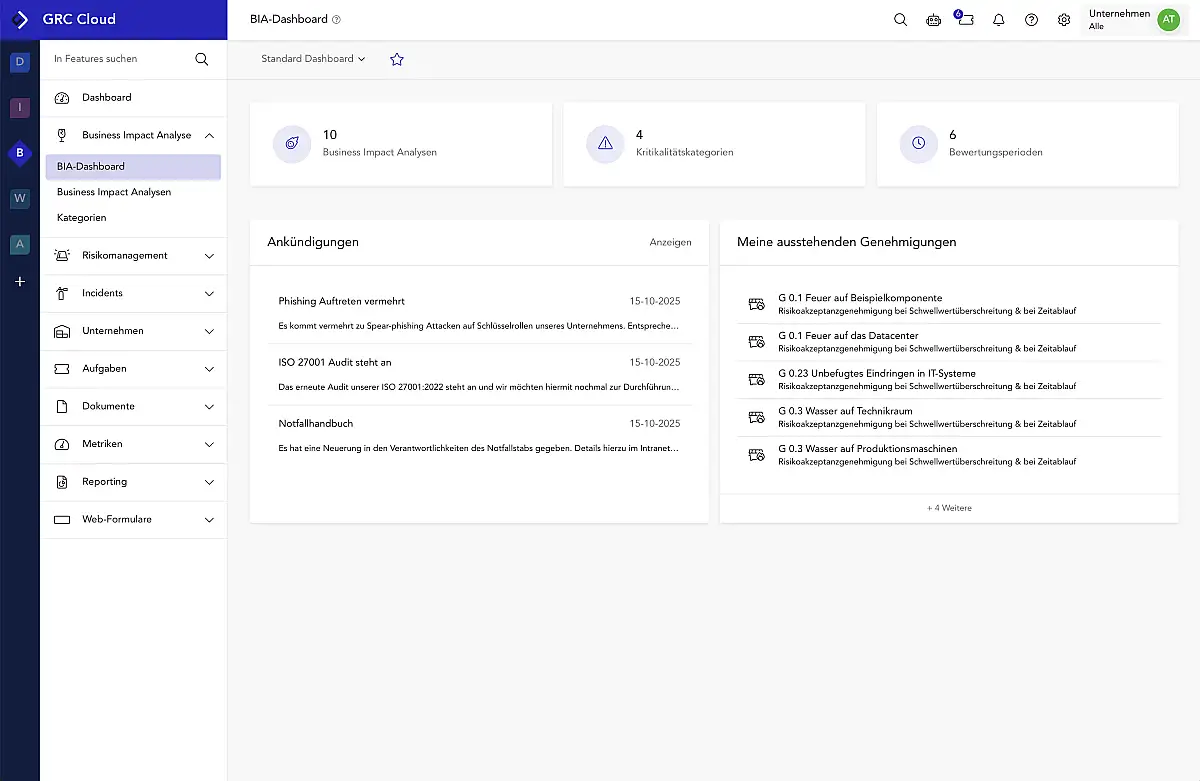The width and height of the screenshot is (1200, 781).
Task: Select Kategorien in sidebar
Action: point(81,217)
